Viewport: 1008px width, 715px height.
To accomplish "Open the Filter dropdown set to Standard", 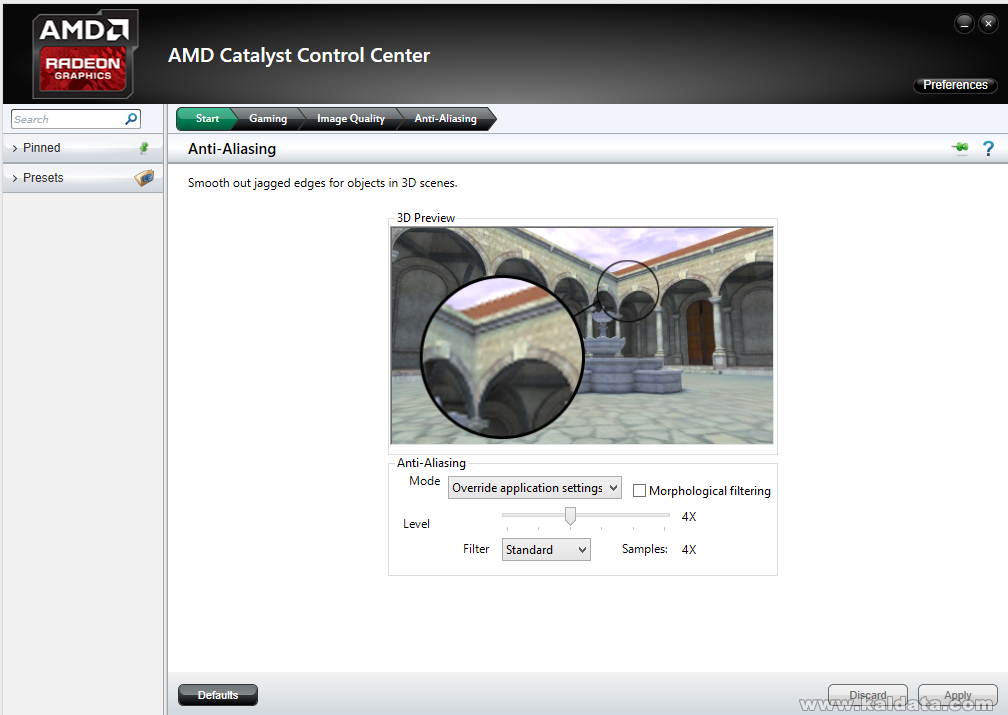I will tap(546, 550).
